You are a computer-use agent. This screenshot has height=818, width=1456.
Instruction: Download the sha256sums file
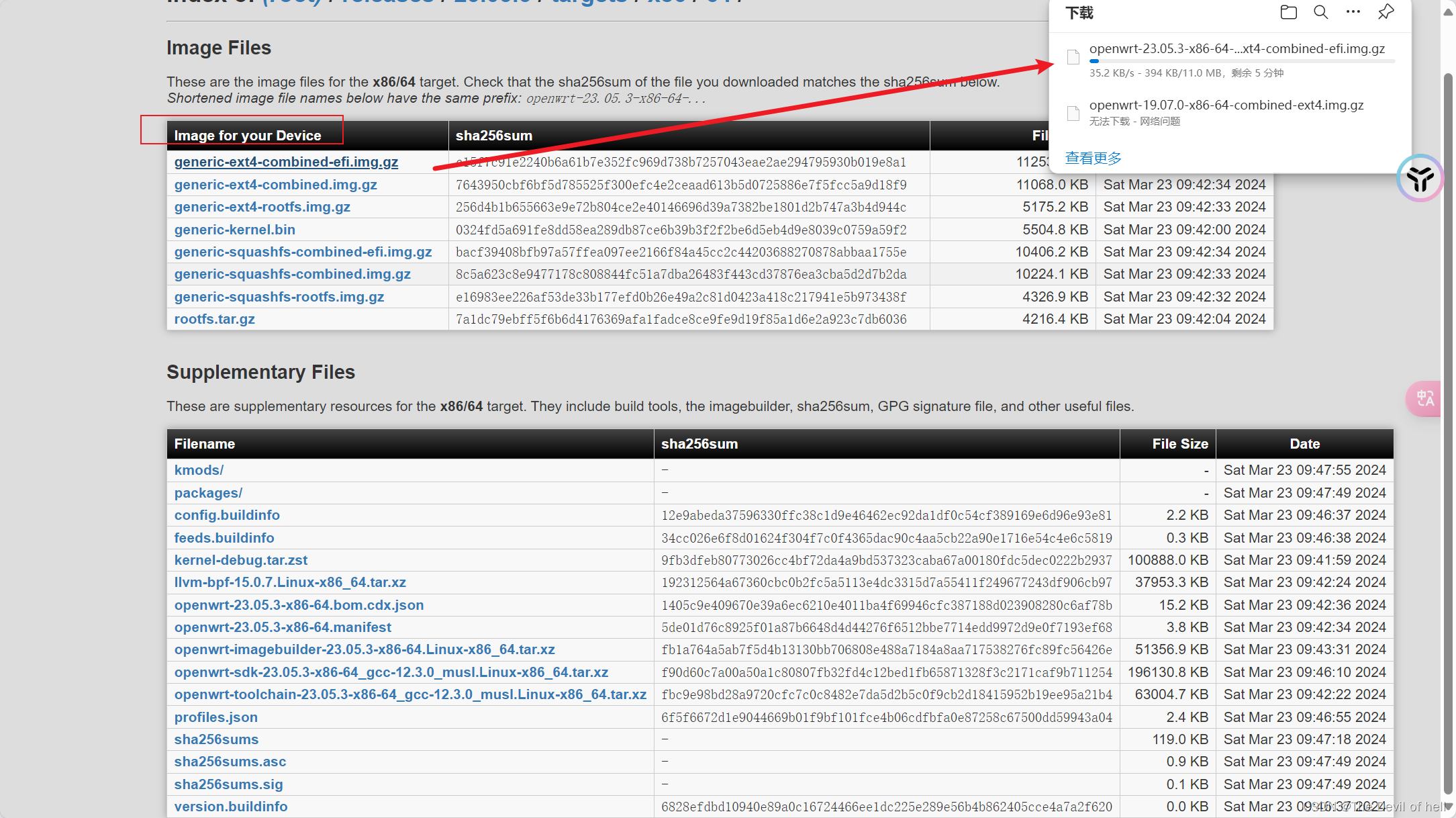[x=216, y=739]
